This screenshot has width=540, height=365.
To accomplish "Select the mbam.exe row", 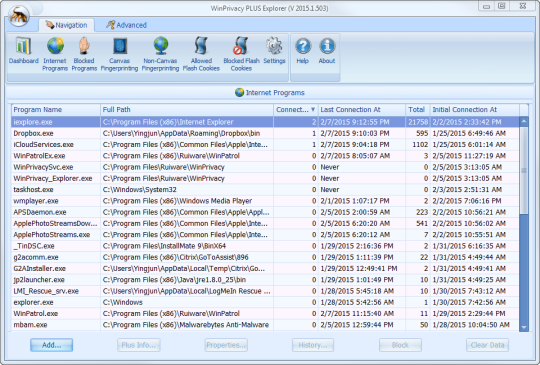I will tap(265, 325).
